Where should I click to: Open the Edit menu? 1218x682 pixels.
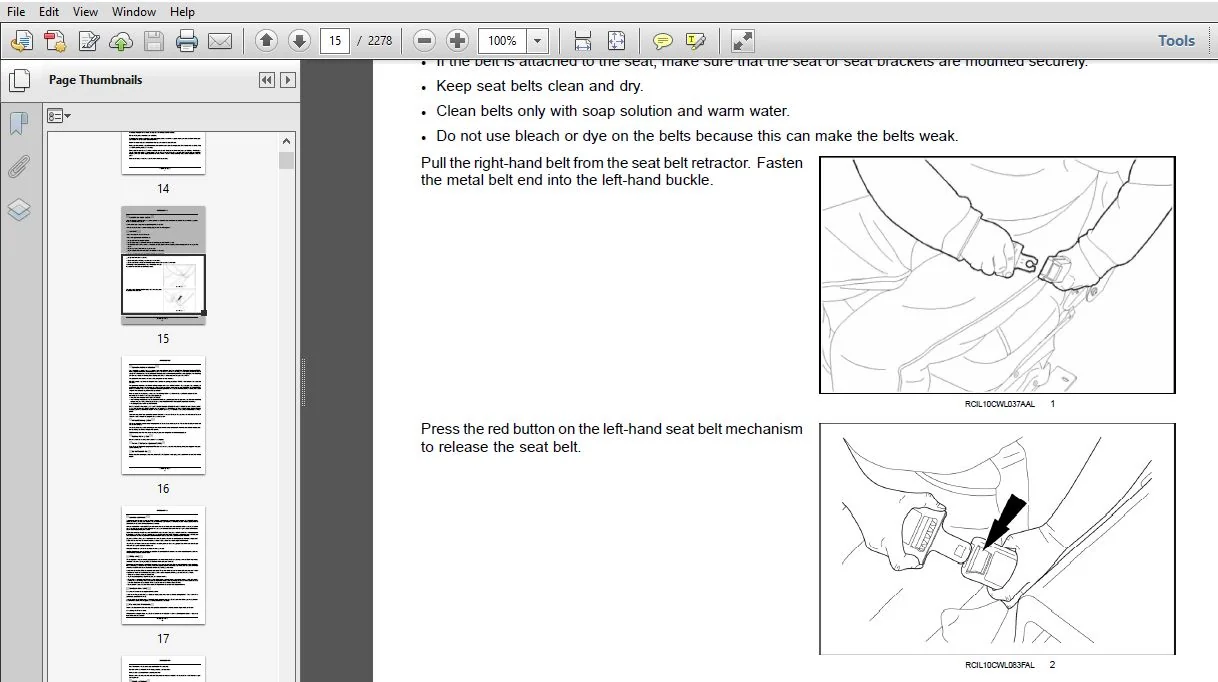(48, 12)
